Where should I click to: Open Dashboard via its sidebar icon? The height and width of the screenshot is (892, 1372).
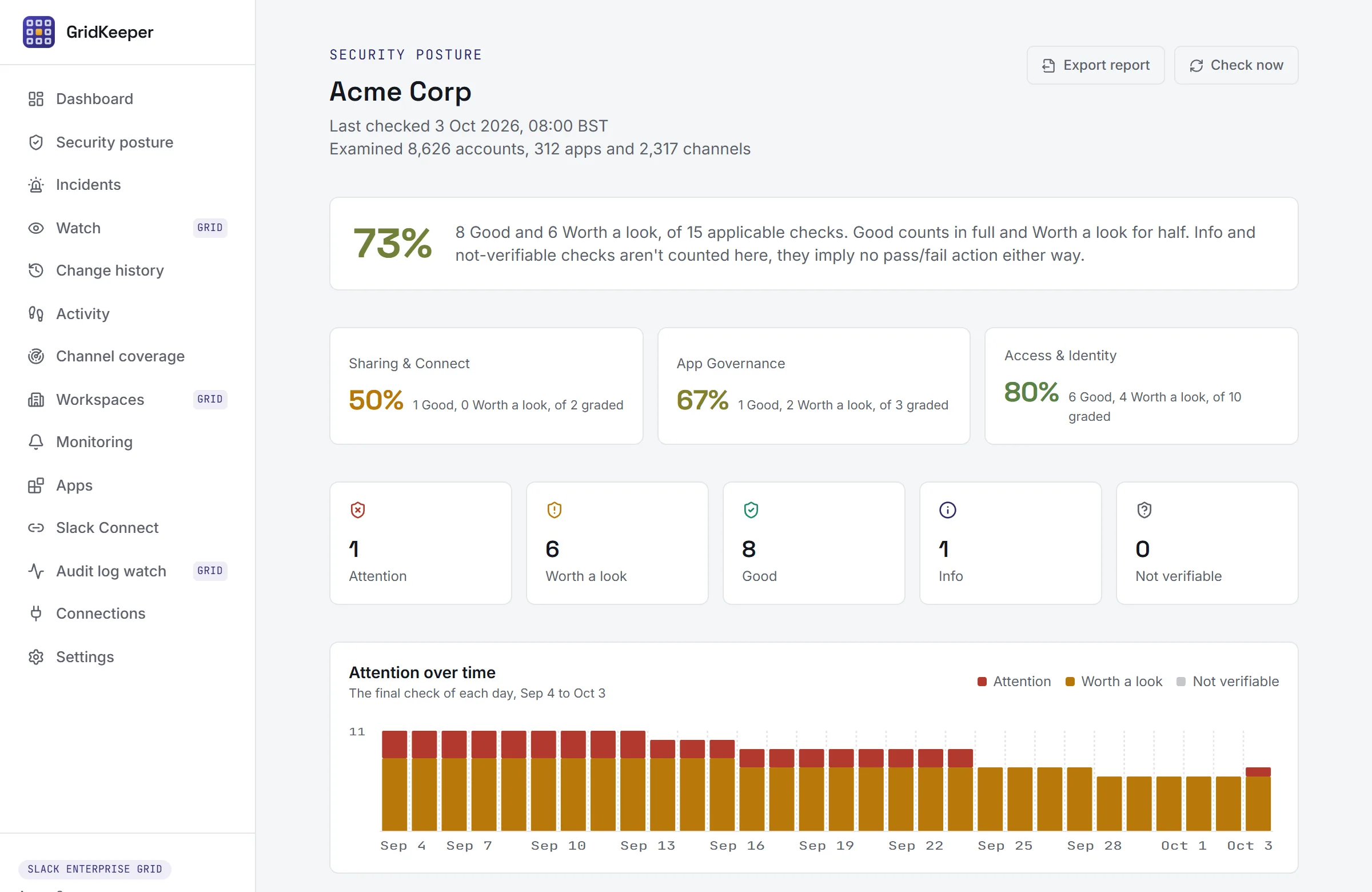pyautogui.click(x=36, y=99)
